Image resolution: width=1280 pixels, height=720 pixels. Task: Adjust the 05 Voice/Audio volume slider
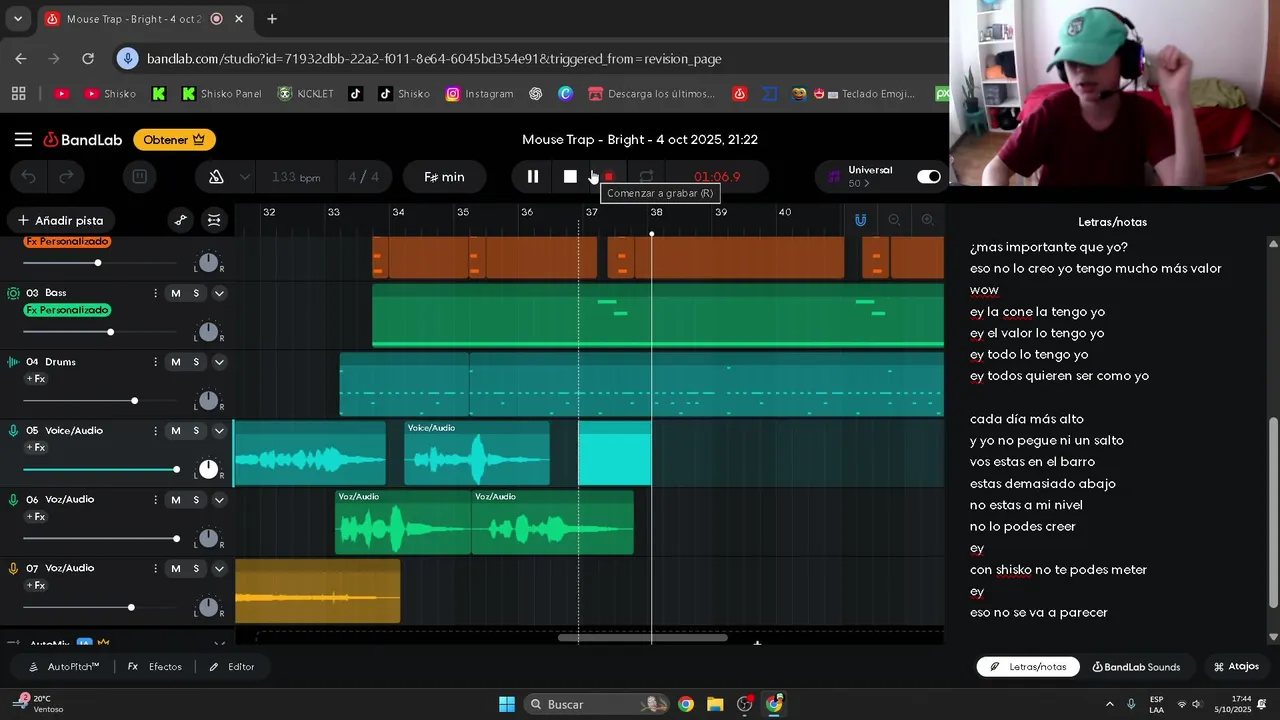coord(100,470)
